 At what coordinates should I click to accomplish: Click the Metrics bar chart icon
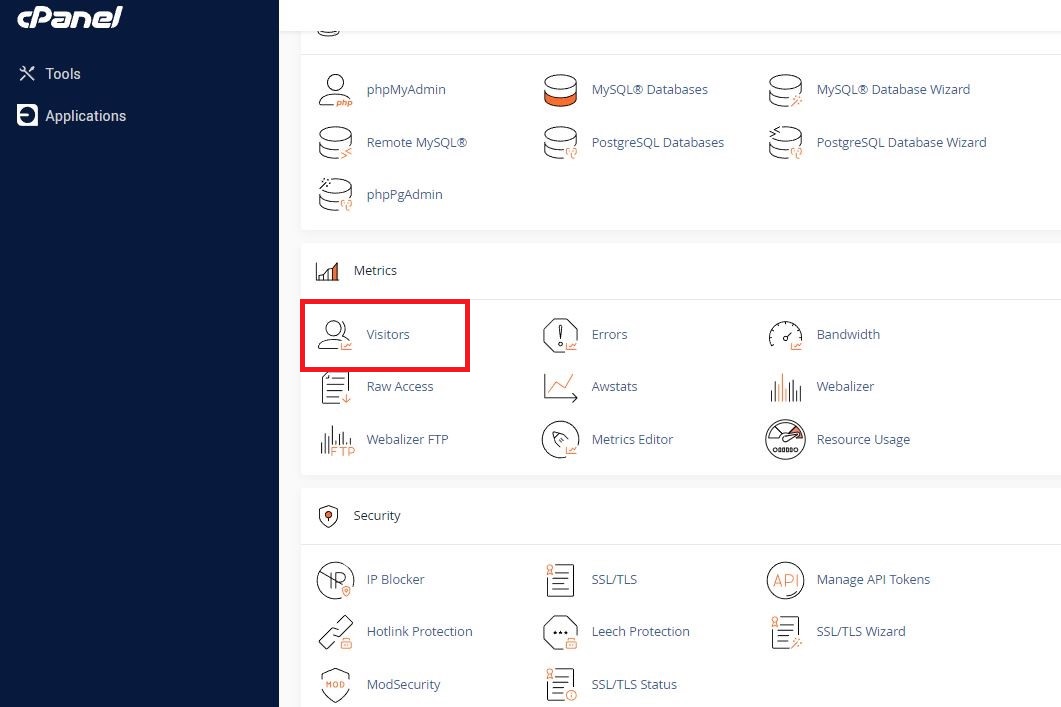pos(328,271)
